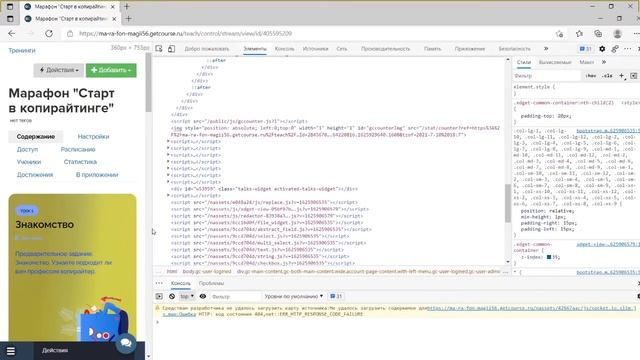Create live expression with eye icon
Screen dimensions: 640x360
[202, 296]
